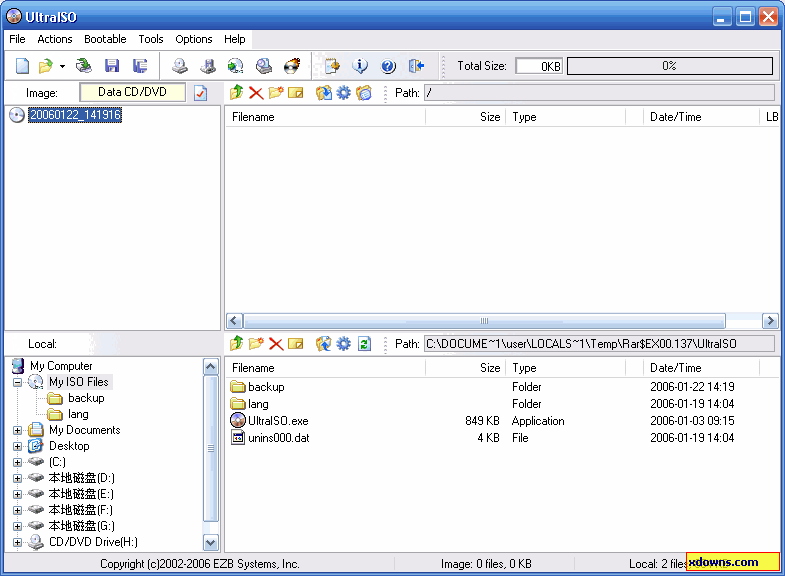This screenshot has width=785, height=576.
Task: Click Add files icon in Local toolbar
Action: click(323, 344)
